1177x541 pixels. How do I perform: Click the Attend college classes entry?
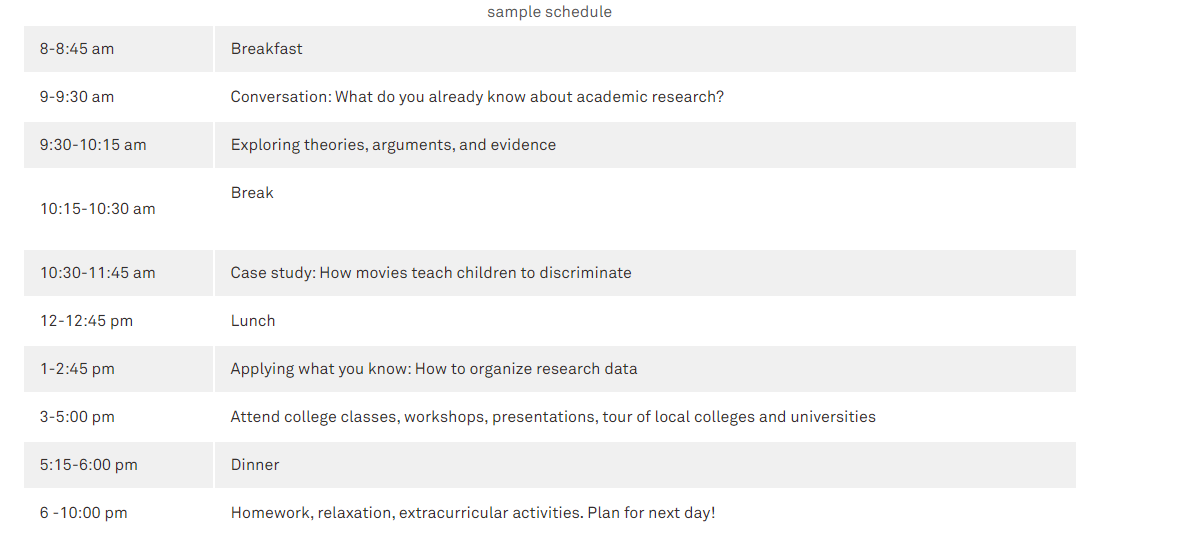pyautogui.click(x=553, y=417)
